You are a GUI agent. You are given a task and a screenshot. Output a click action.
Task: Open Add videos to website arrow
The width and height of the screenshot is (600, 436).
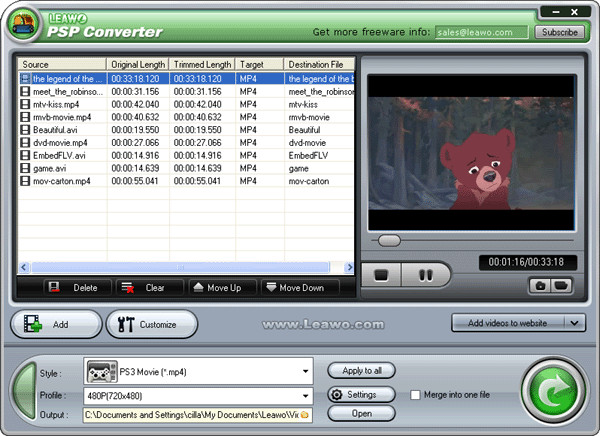574,323
